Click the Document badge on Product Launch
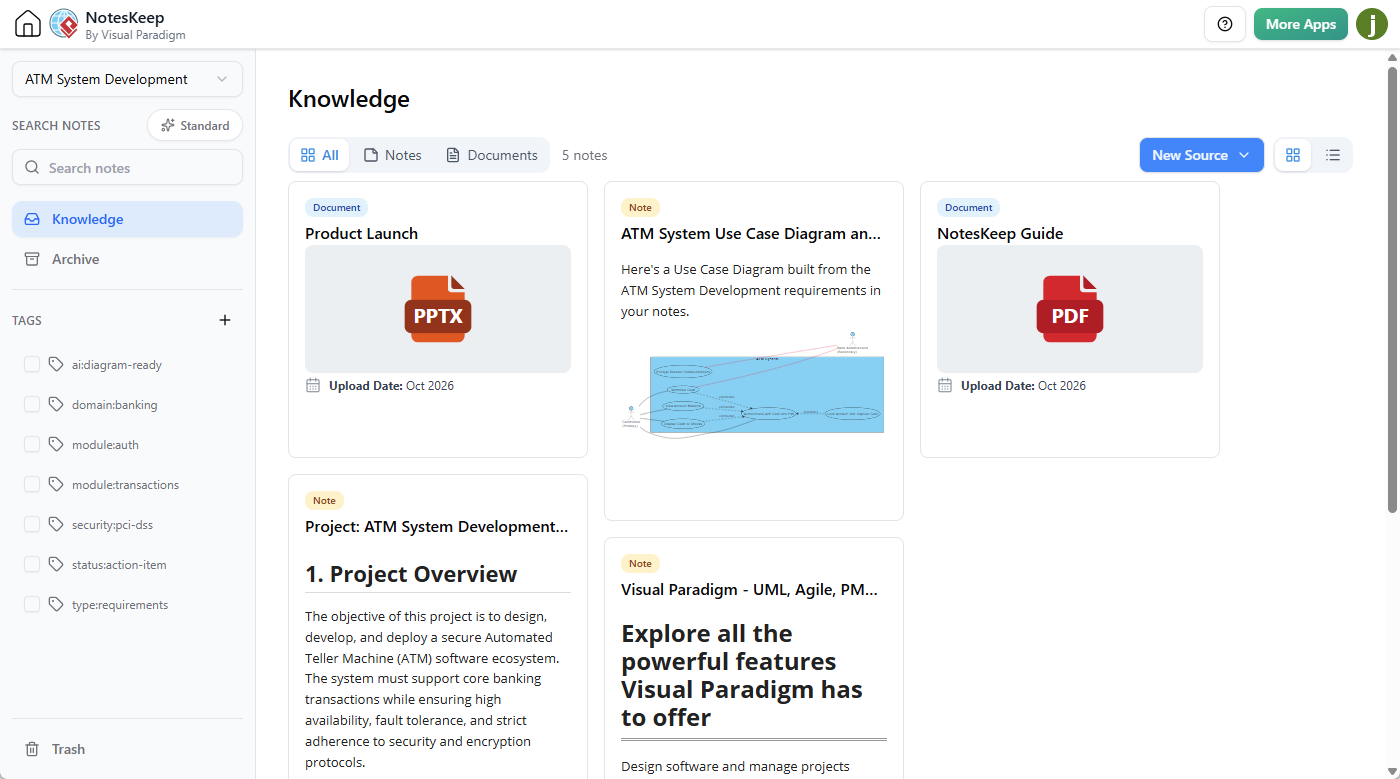 (336, 208)
